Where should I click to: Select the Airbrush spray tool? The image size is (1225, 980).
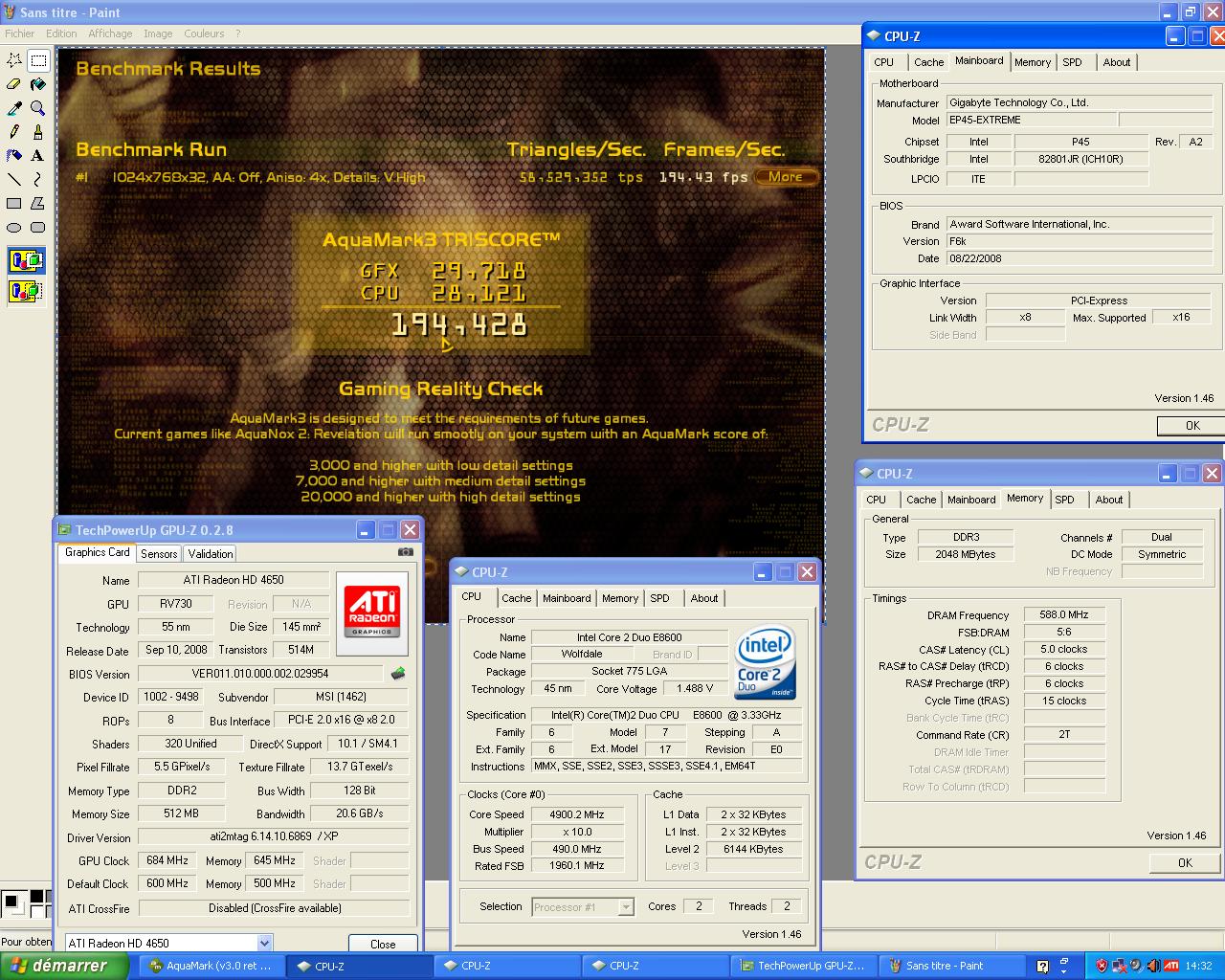[x=14, y=155]
